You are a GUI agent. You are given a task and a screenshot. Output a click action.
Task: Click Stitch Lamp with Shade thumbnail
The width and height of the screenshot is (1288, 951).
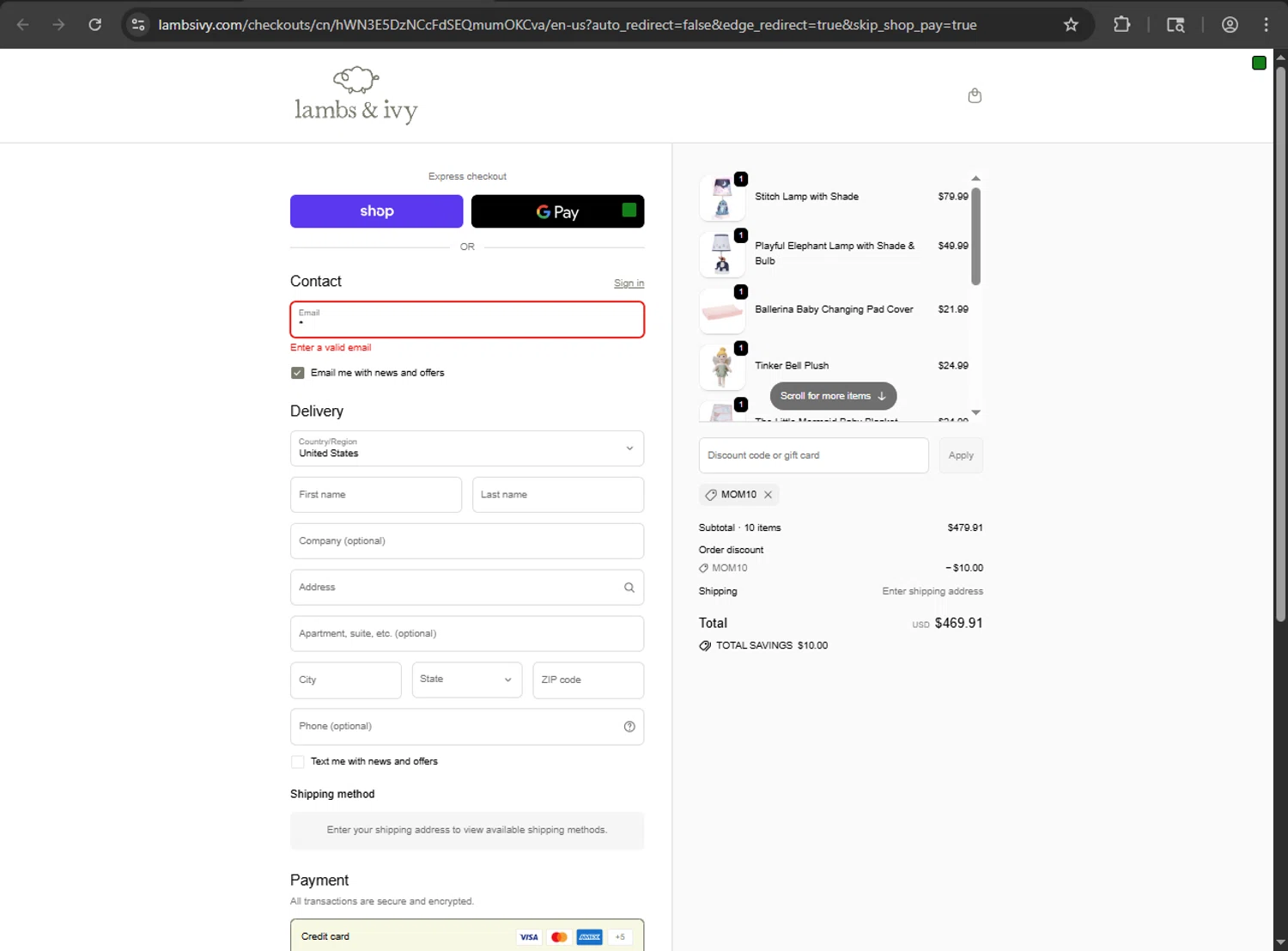[x=722, y=197]
